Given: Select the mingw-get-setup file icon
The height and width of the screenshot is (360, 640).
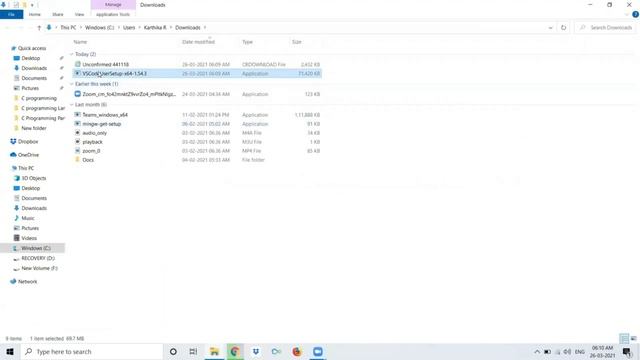Looking at the screenshot, I should point(78,124).
